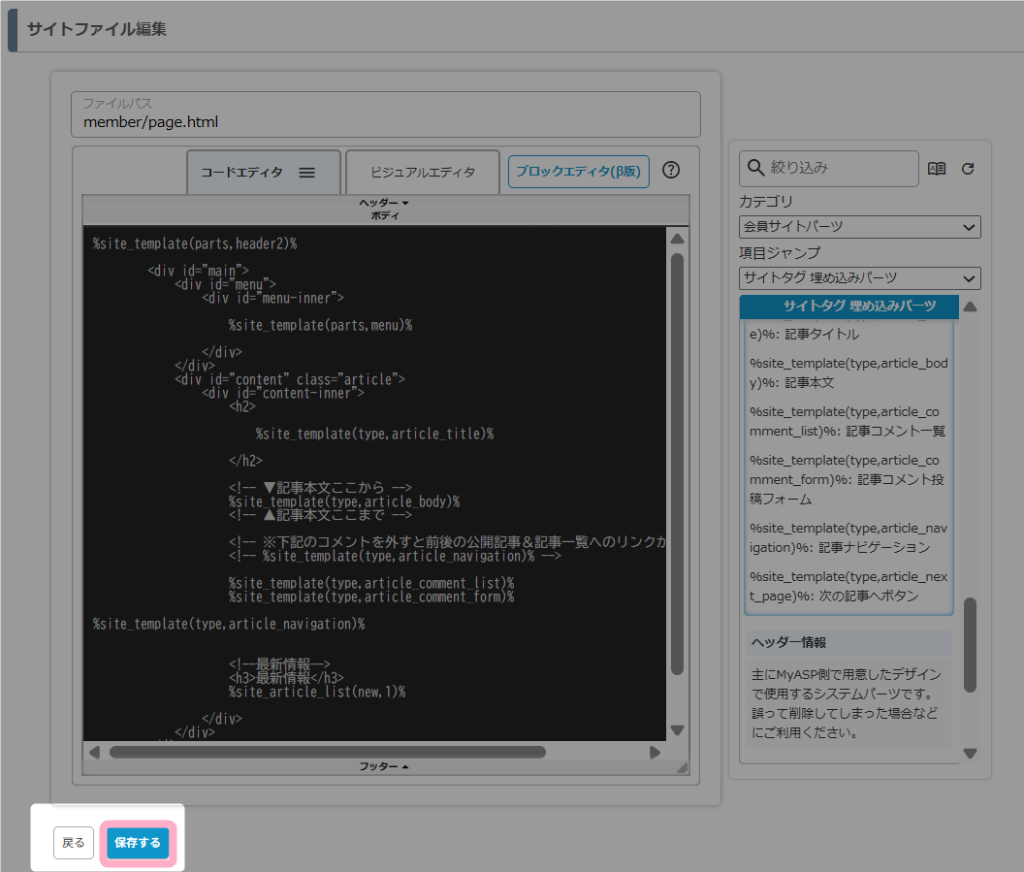Screen dimensions: 1024x872
Task: Click the code editor scroll left arrow
Action: click(95, 752)
